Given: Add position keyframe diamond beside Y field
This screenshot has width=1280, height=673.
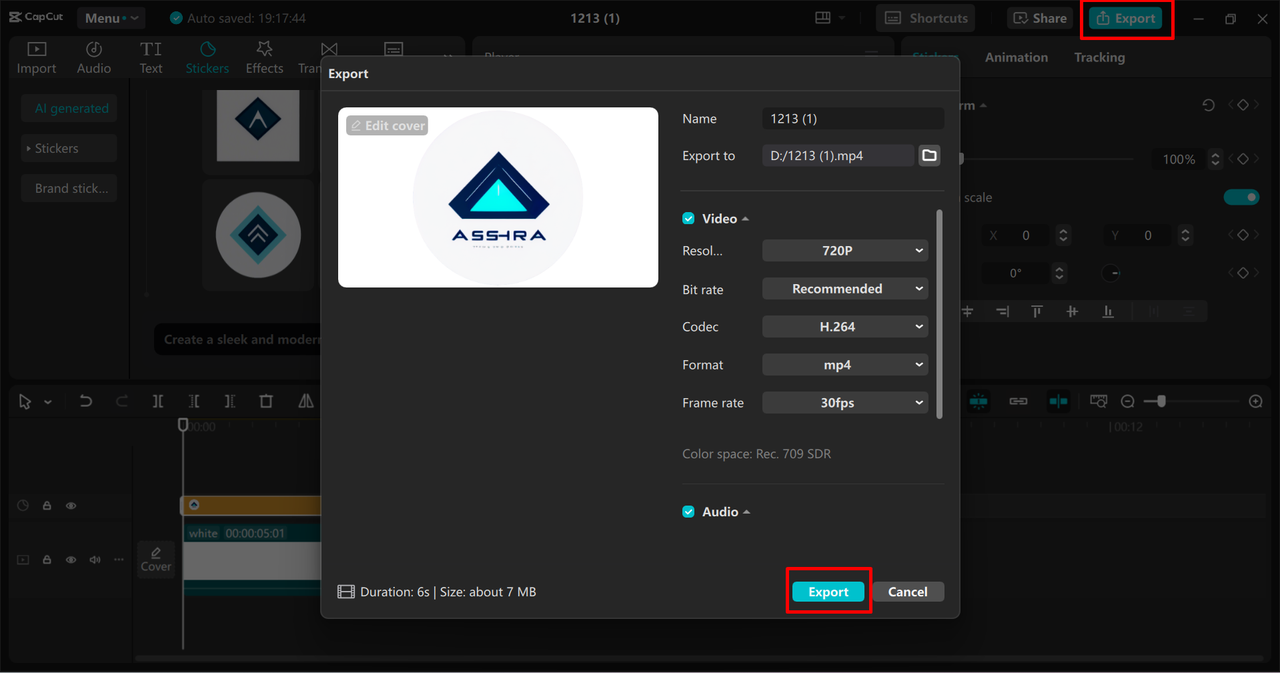Looking at the screenshot, I should click(x=1243, y=235).
